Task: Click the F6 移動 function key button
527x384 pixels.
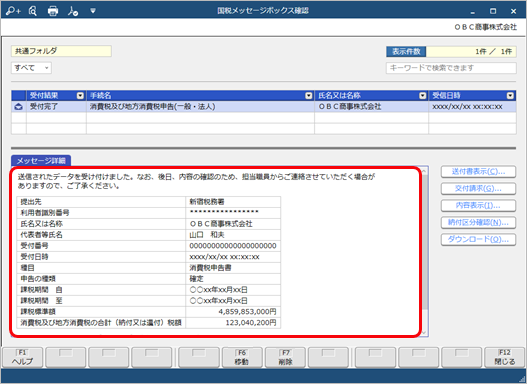Action: [x=242, y=357]
